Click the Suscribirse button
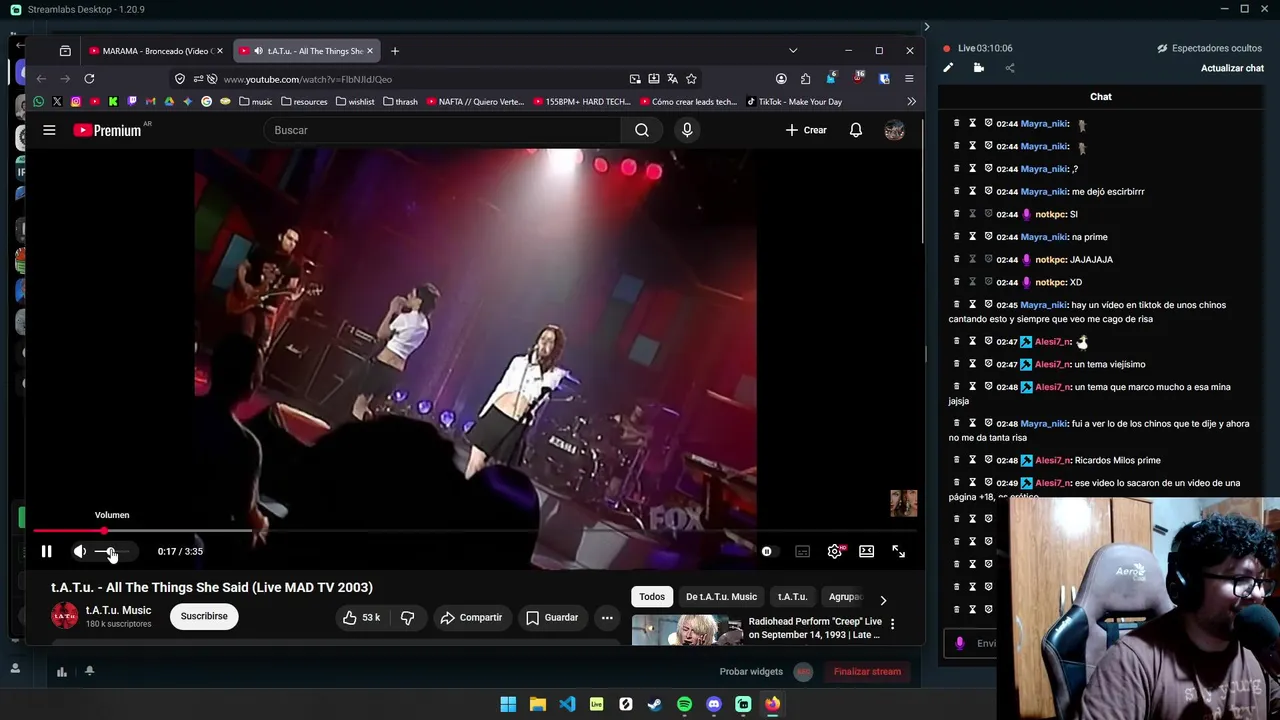The height and width of the screenshot is (720, 1280). pos(204,617)
